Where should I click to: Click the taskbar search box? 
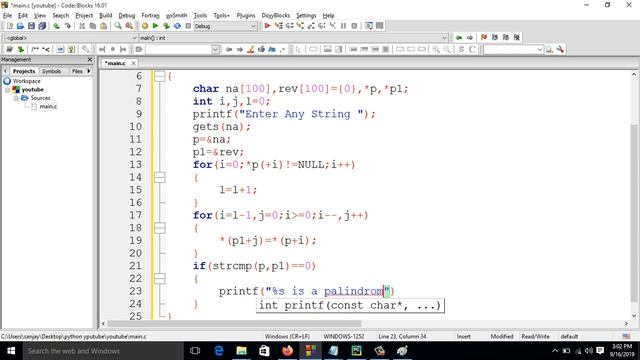click(102, 351)
